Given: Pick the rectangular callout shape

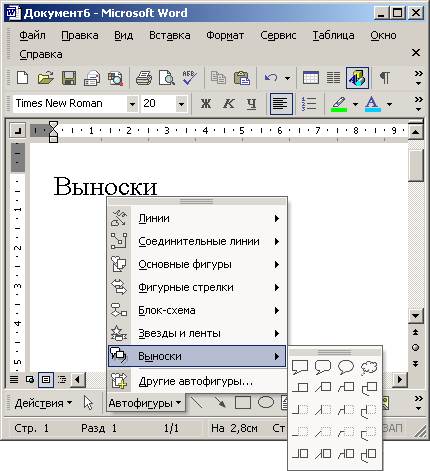Looking at the screenshot, I should click(x=300, y=367).
